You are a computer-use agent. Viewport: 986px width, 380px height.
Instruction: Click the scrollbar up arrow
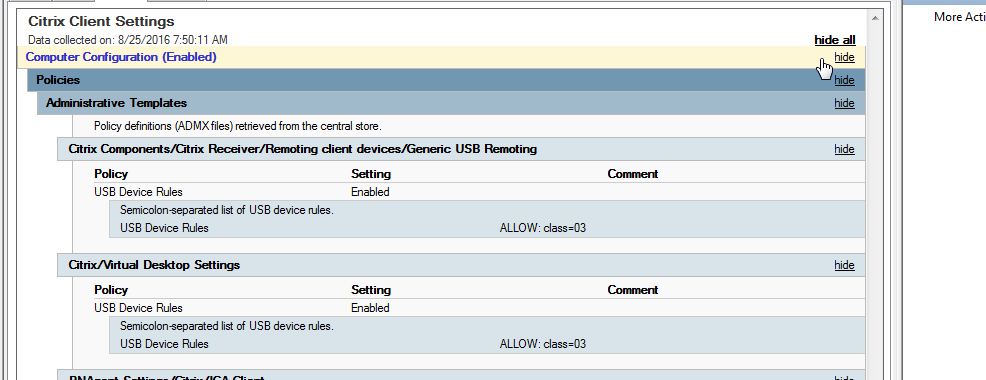coord(874,19)
